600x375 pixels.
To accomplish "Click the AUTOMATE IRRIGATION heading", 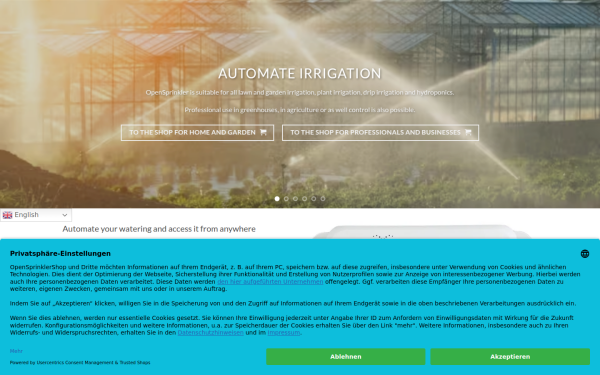I will coord(300,73).
